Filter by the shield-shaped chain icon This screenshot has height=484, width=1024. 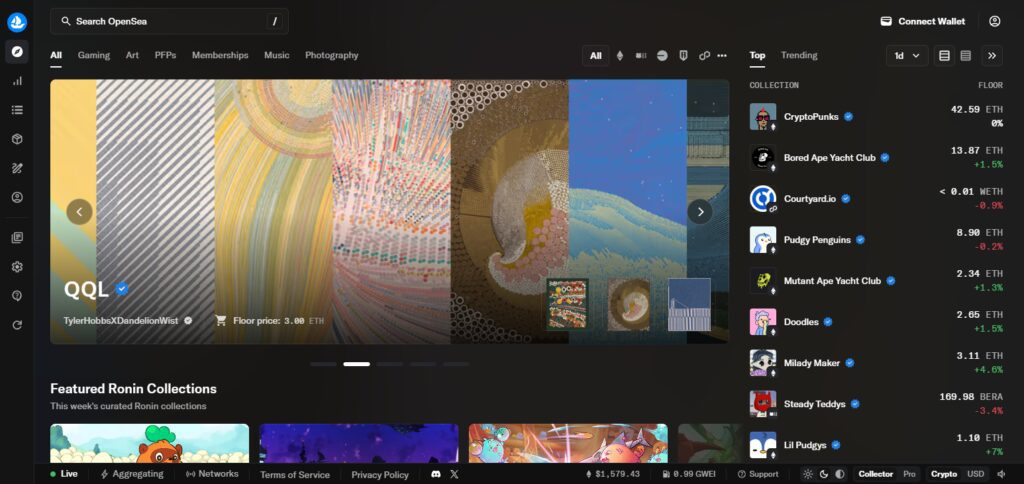click(683, 56)
